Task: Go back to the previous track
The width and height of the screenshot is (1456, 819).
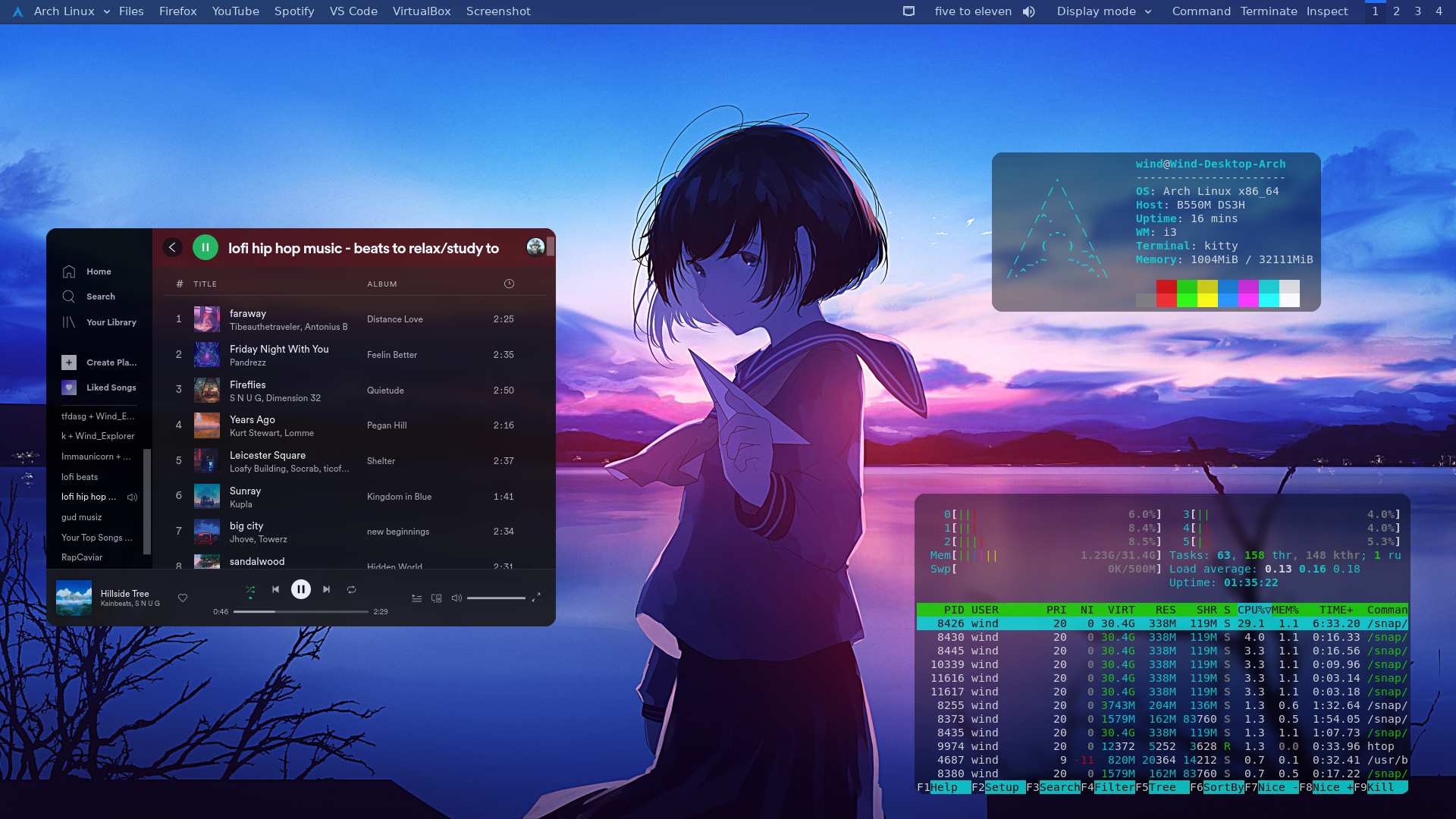Action: pyautogui.click(x=275, y=589)
